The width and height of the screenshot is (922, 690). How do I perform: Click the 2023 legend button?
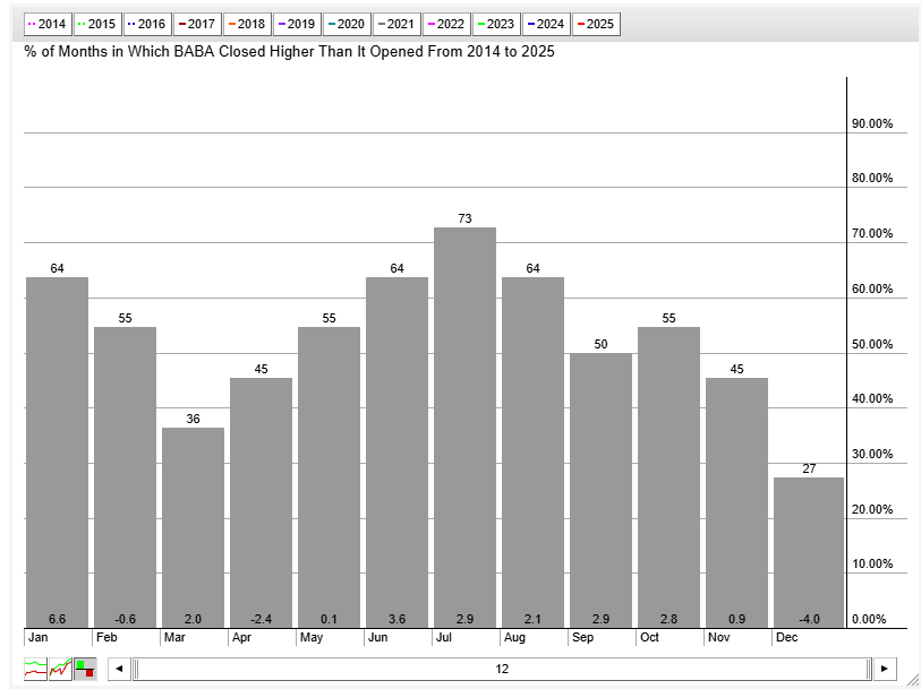pos(496,23)
